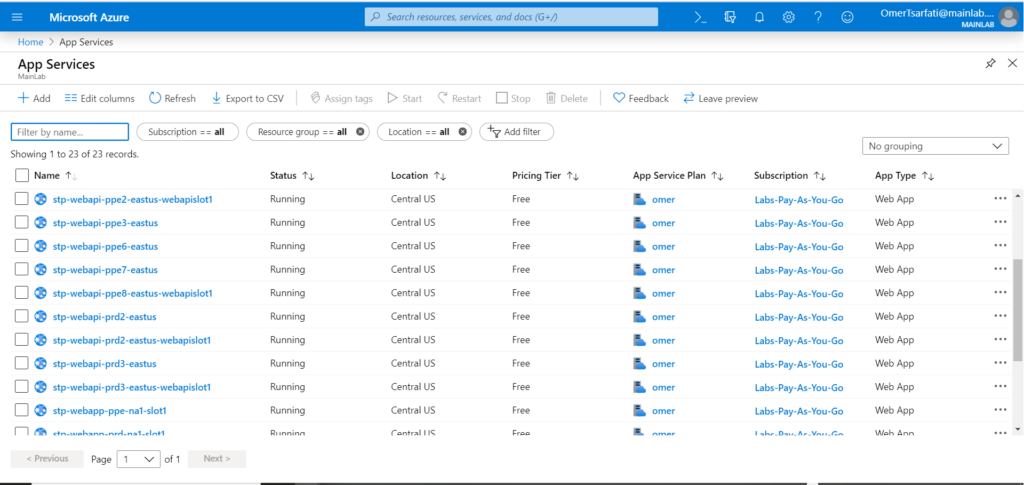Viewport: 1024px width, 485px height.
Task: Open the No grouping dropdown
Action: [935, 146]
